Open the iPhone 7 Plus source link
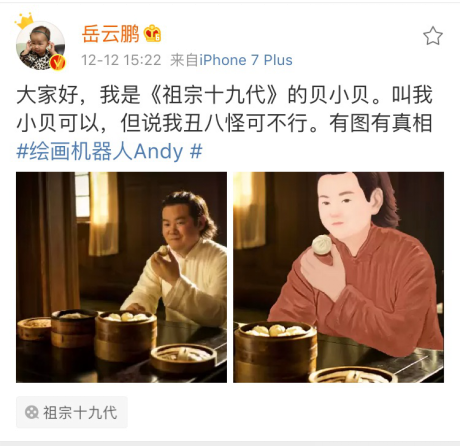This screenshot has width=461, height=447. [x=246, y=60]
